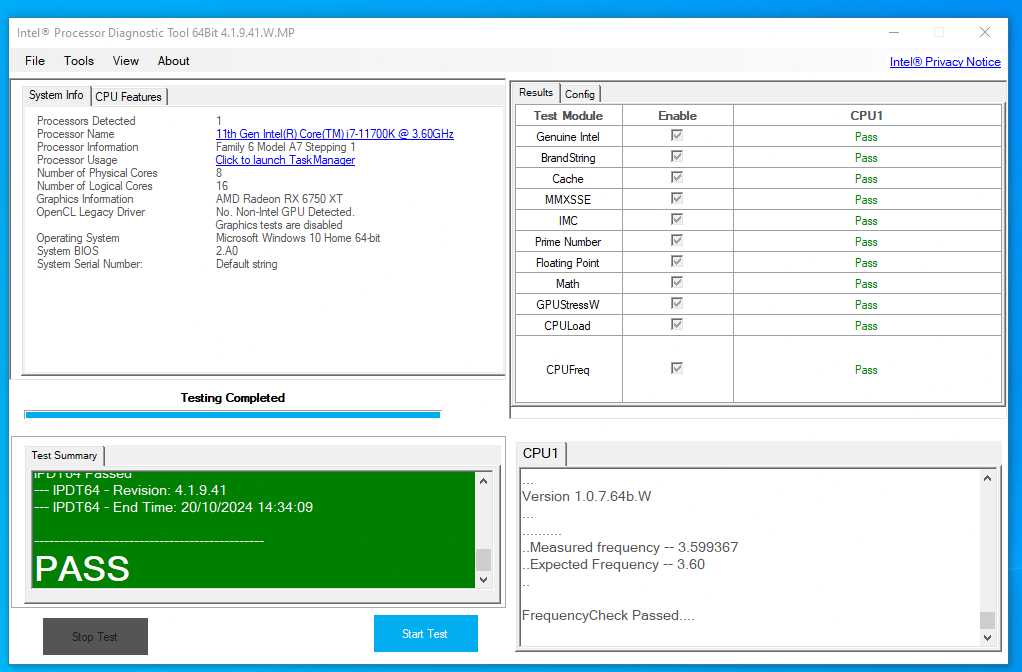
Task: Select the Test Summary tab
Action: pos(64,455)
